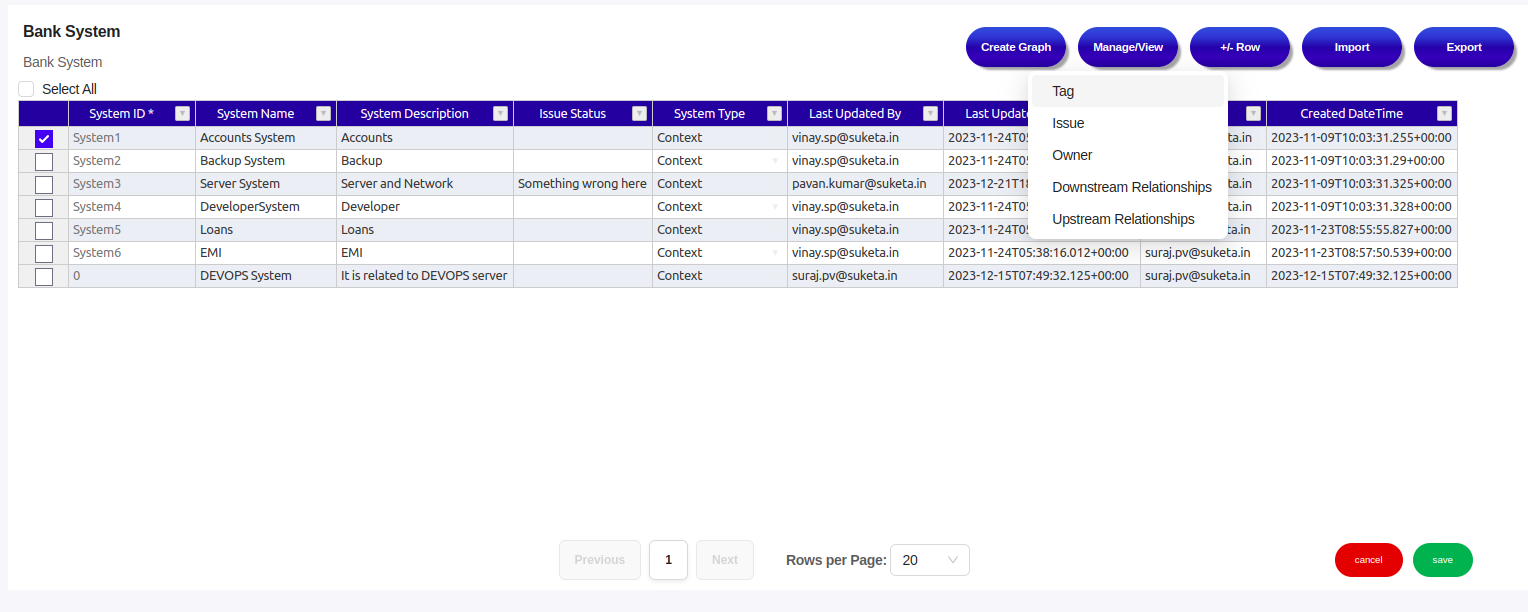The width and height of the screenshot is (1528, 612).
Task: Open the Rows per Page dropdown
Action: point(929,560)
